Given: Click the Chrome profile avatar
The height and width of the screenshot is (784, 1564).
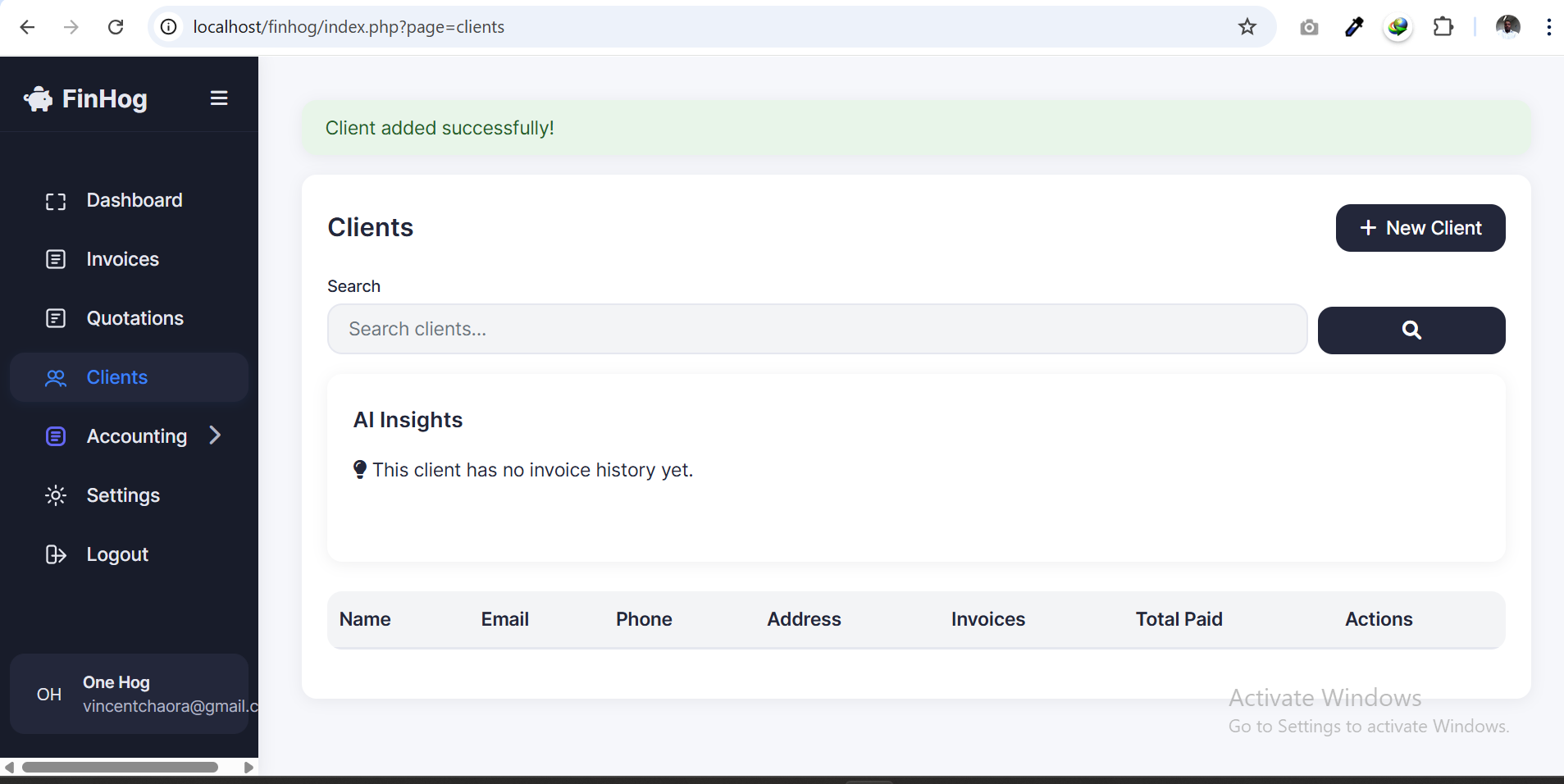Looking at the screenshot, I should pos(1507,27).
